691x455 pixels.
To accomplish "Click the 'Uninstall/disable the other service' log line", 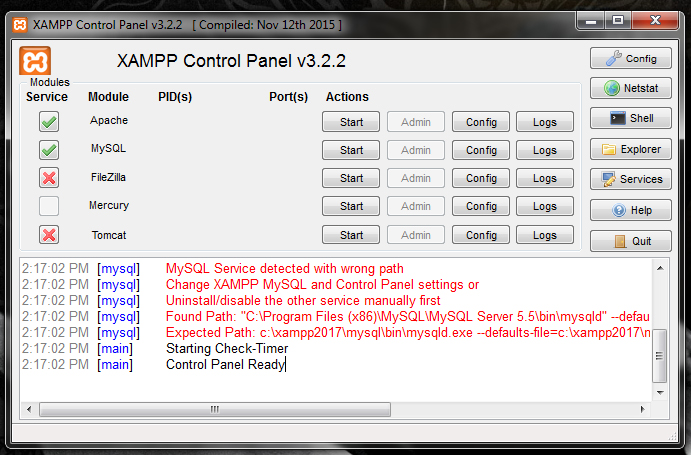I will click(303, 300).
